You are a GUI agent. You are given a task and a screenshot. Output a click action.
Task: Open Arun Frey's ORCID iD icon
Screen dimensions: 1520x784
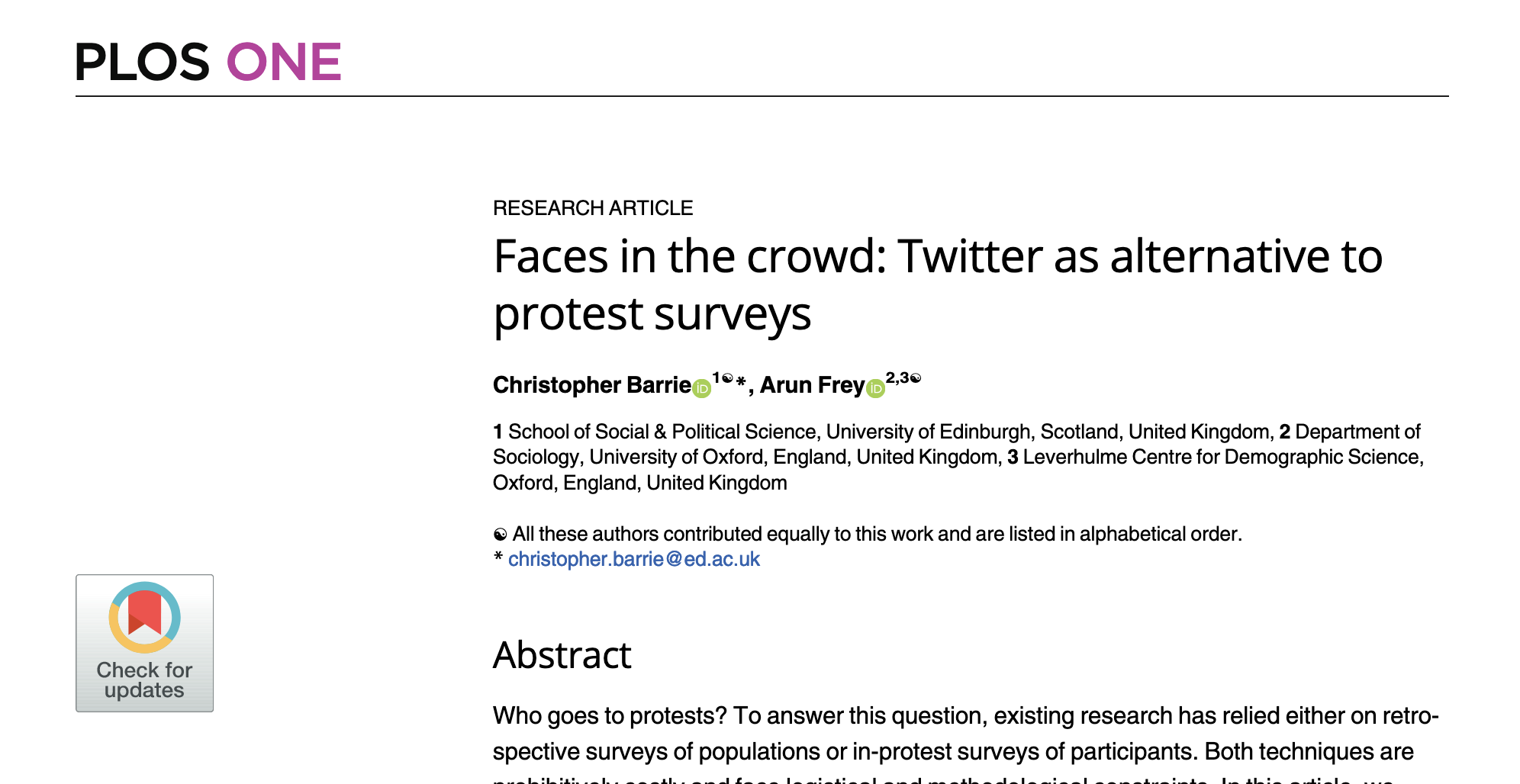(x=876, y=389)
